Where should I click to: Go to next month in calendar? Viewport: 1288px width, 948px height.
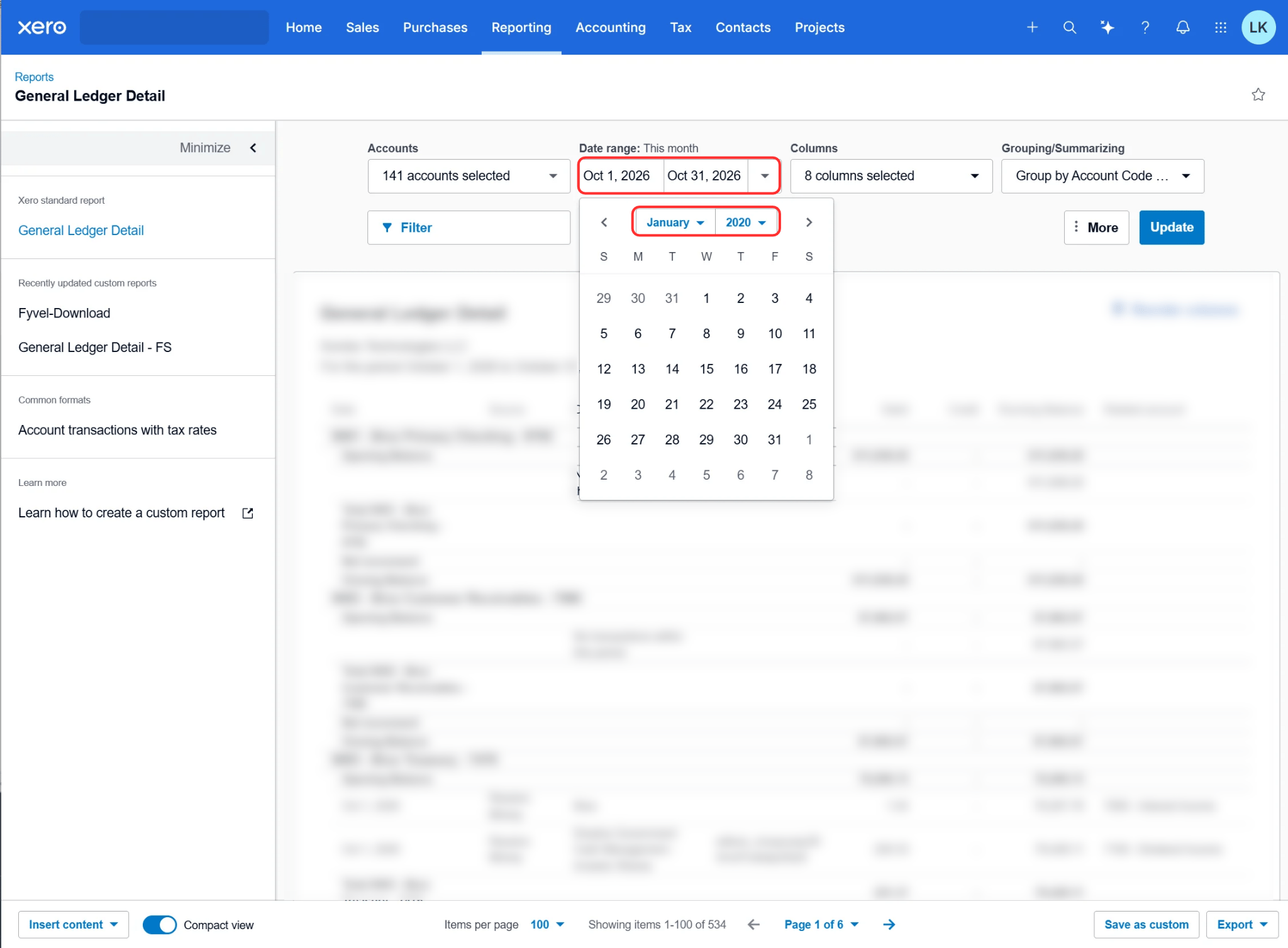coord(809,223)
